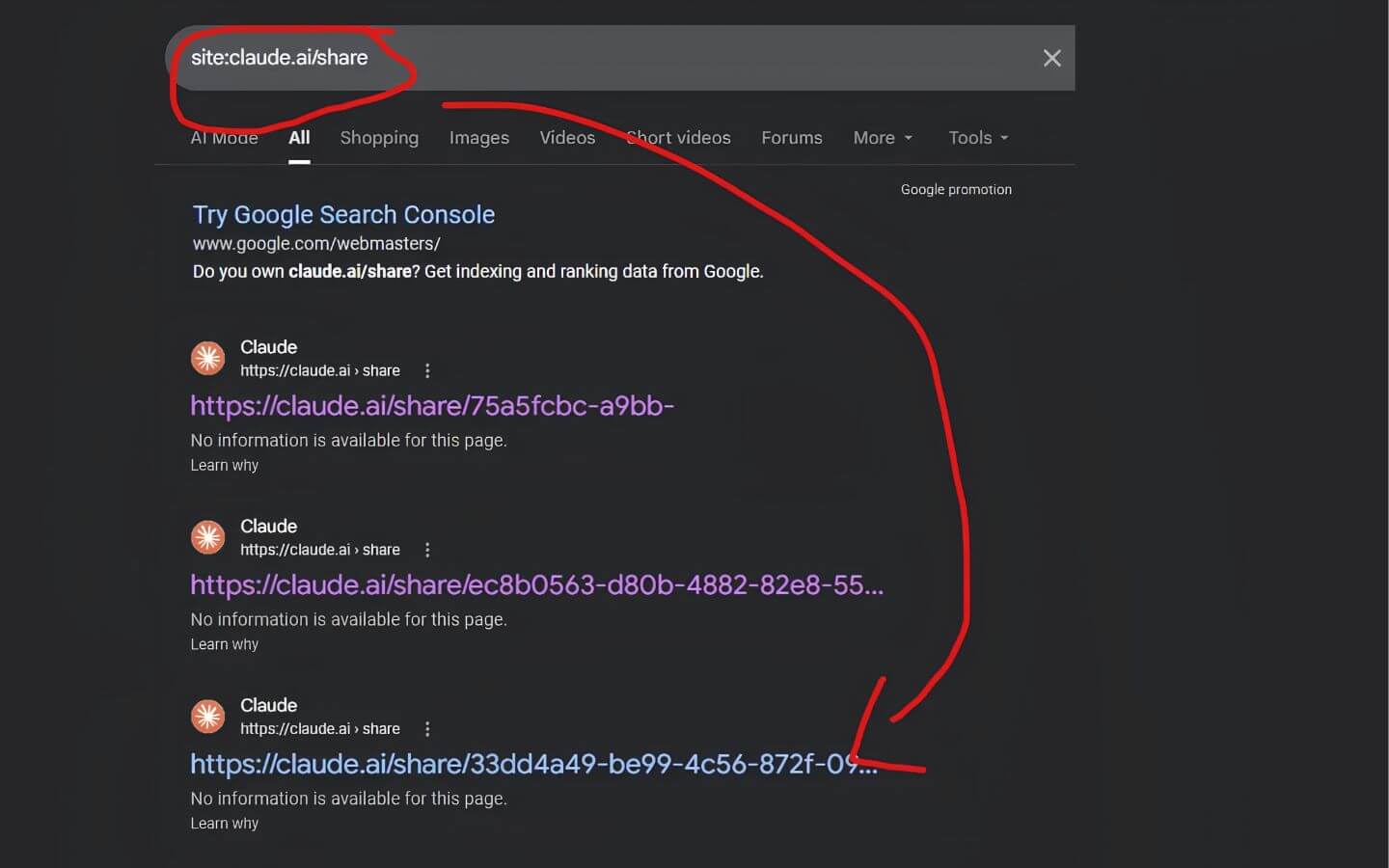1389x868 pixels.
Task: Select the All results tab
Action: point(299,138)
